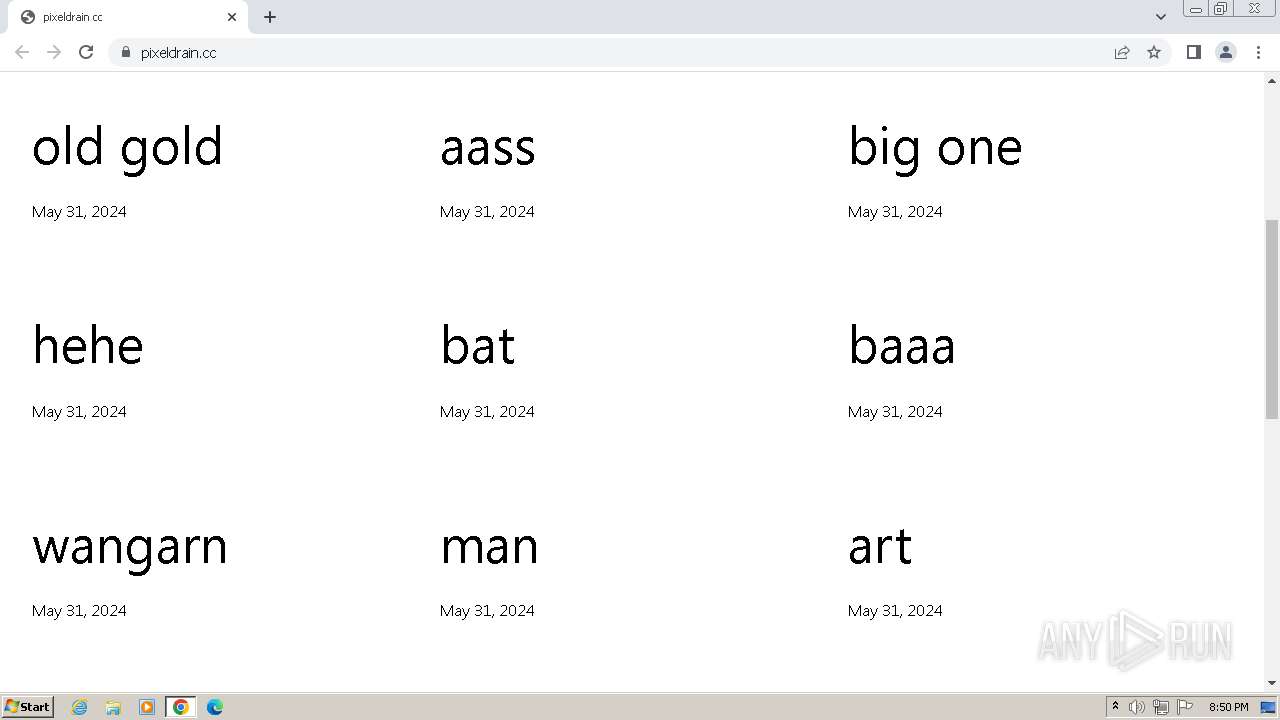Open Chrome's three-dot menu
The image size is (1280, 720).
point(1258,52)
